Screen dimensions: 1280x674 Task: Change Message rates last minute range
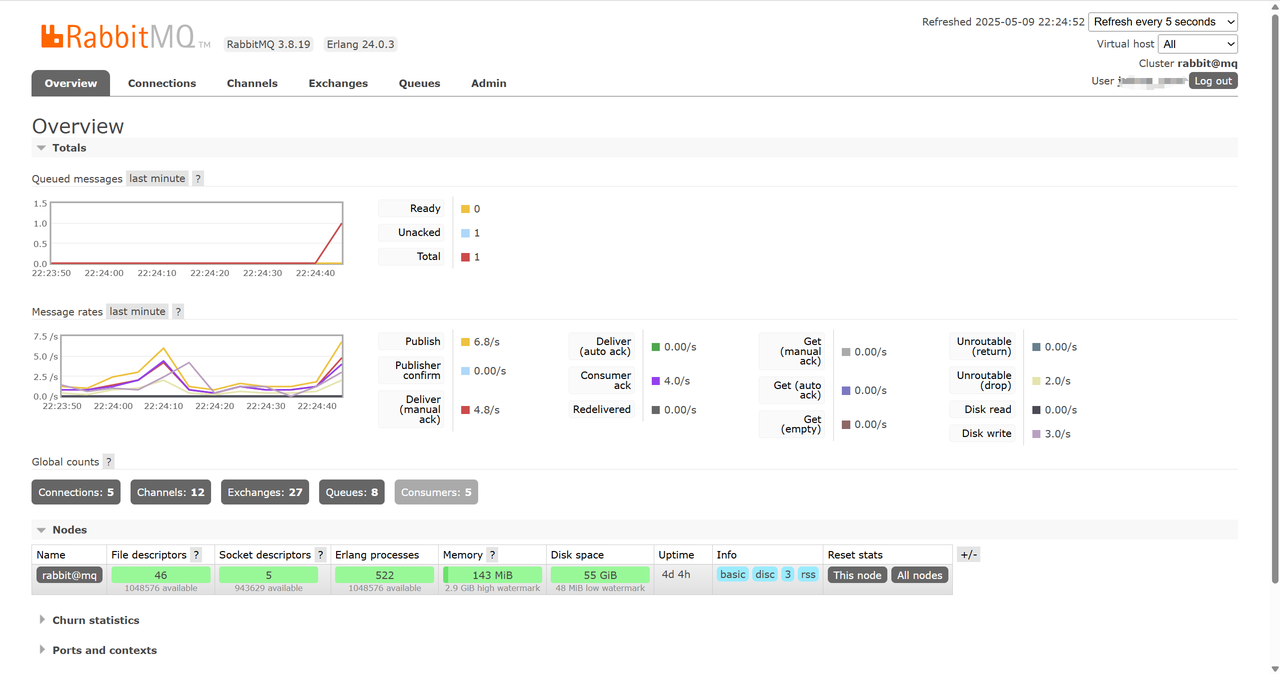click(138, 311)
